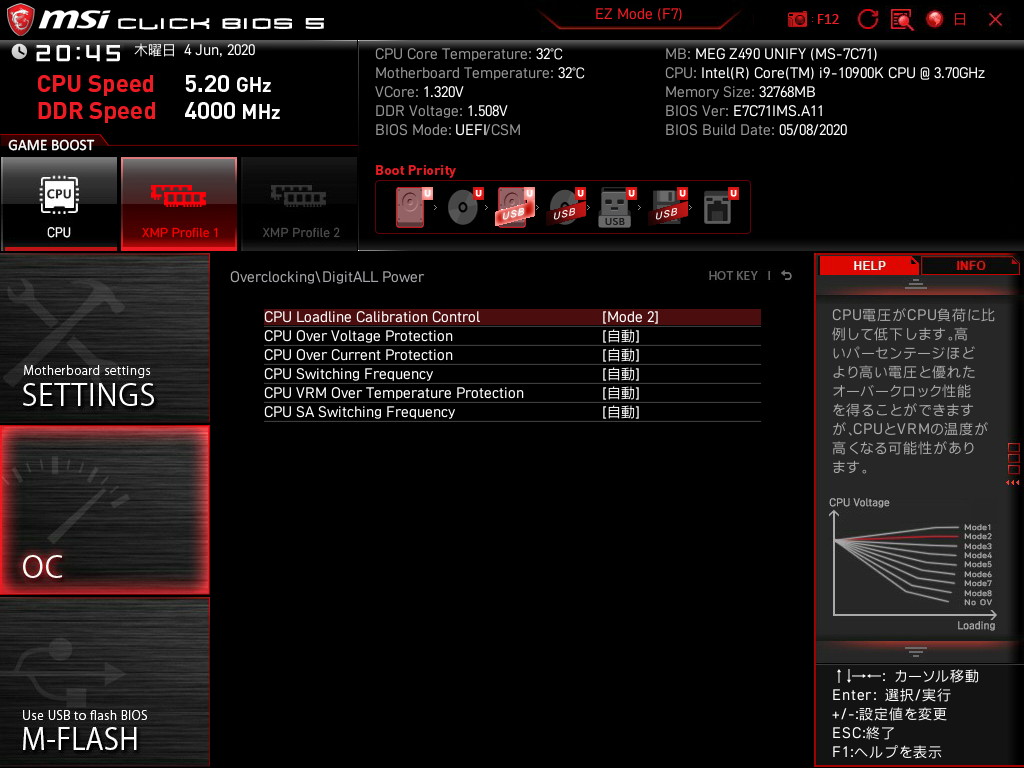Change CPU Over Current Protection [自動] value
This screenshot has width=1024, height=768.
point(620,355)
